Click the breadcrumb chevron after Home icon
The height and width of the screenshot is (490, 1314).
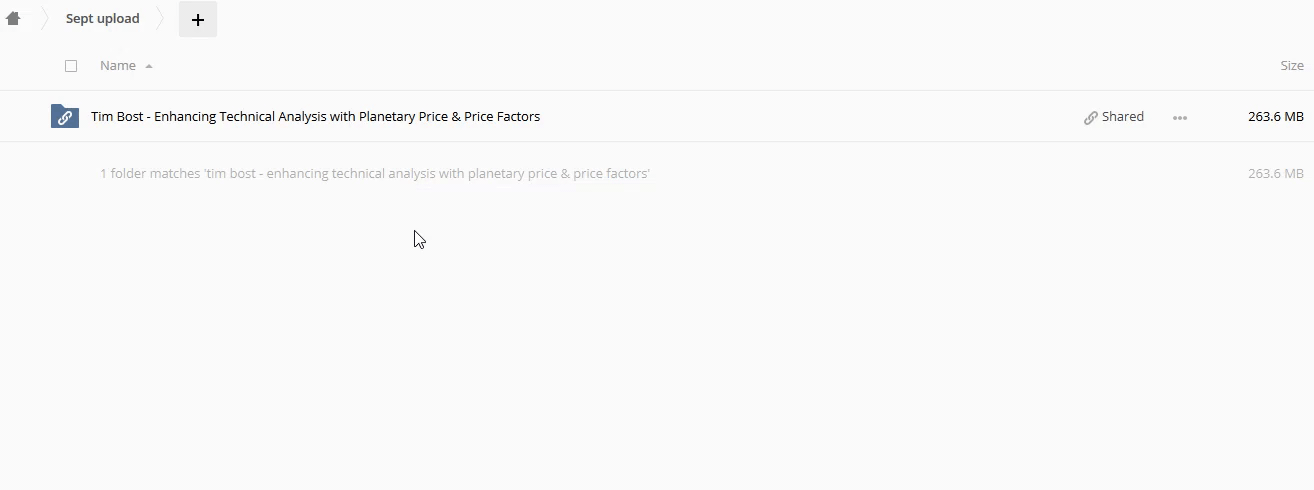coord(44,18)
